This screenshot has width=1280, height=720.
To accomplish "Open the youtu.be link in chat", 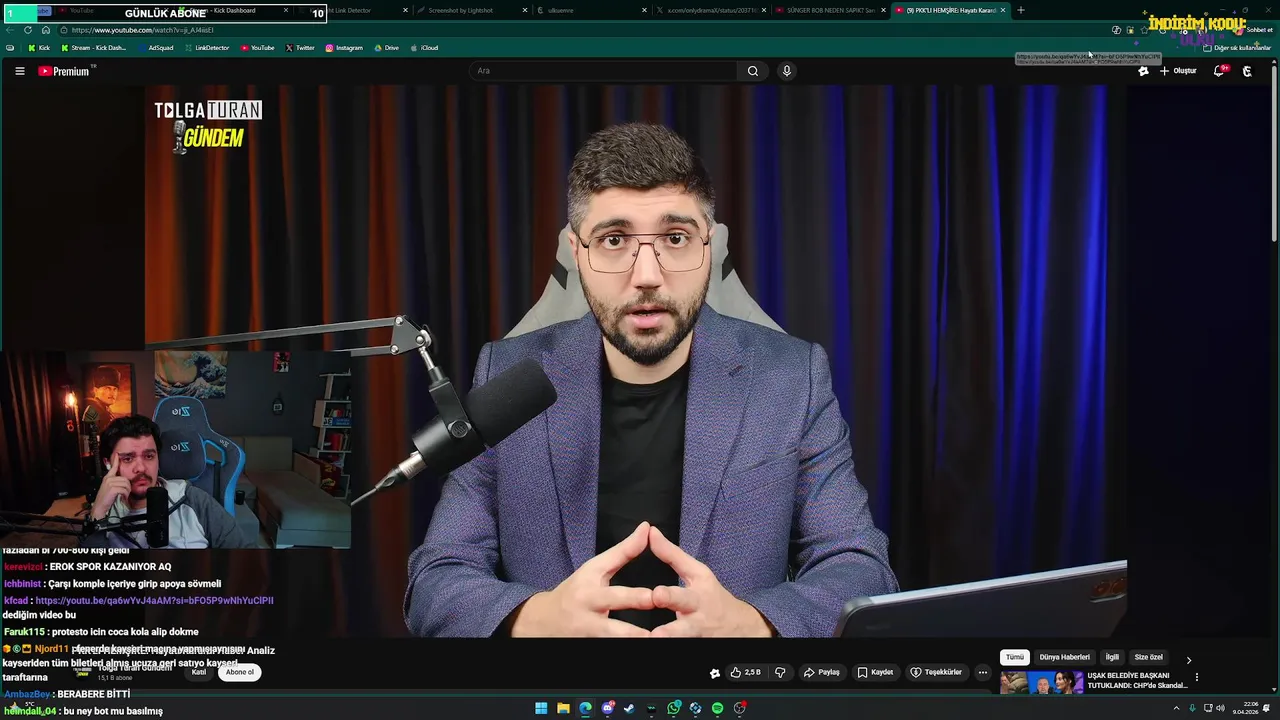I will coord(154,601).
